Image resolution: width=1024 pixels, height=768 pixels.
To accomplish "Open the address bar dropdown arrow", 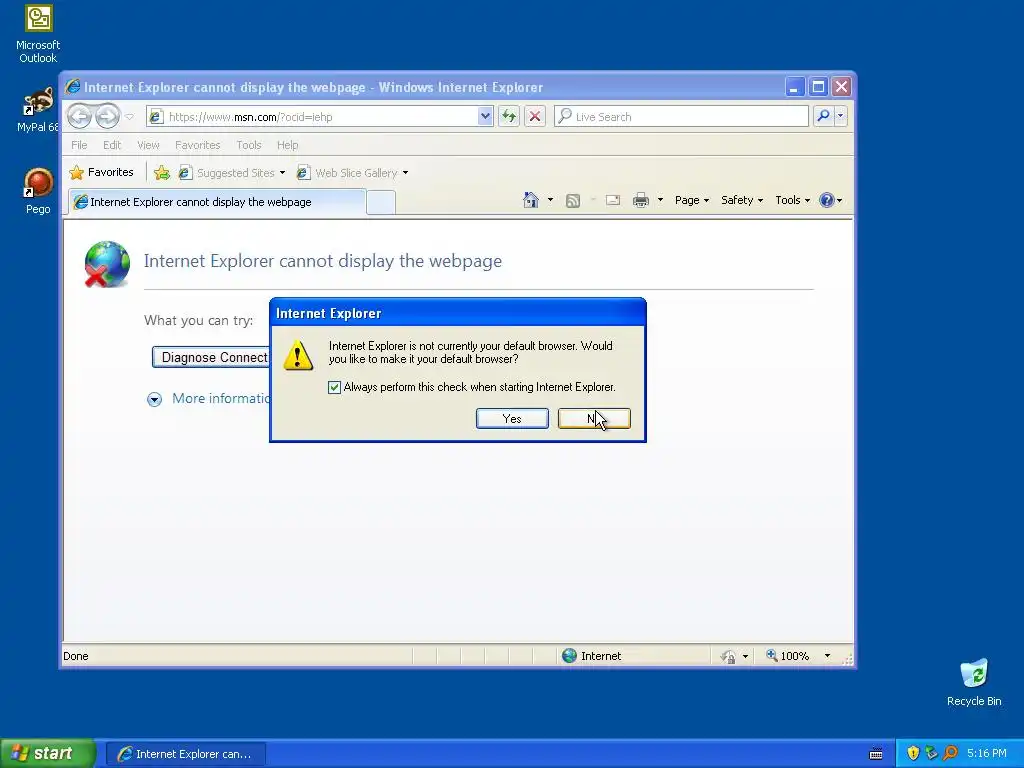I will tap(485, 116).
